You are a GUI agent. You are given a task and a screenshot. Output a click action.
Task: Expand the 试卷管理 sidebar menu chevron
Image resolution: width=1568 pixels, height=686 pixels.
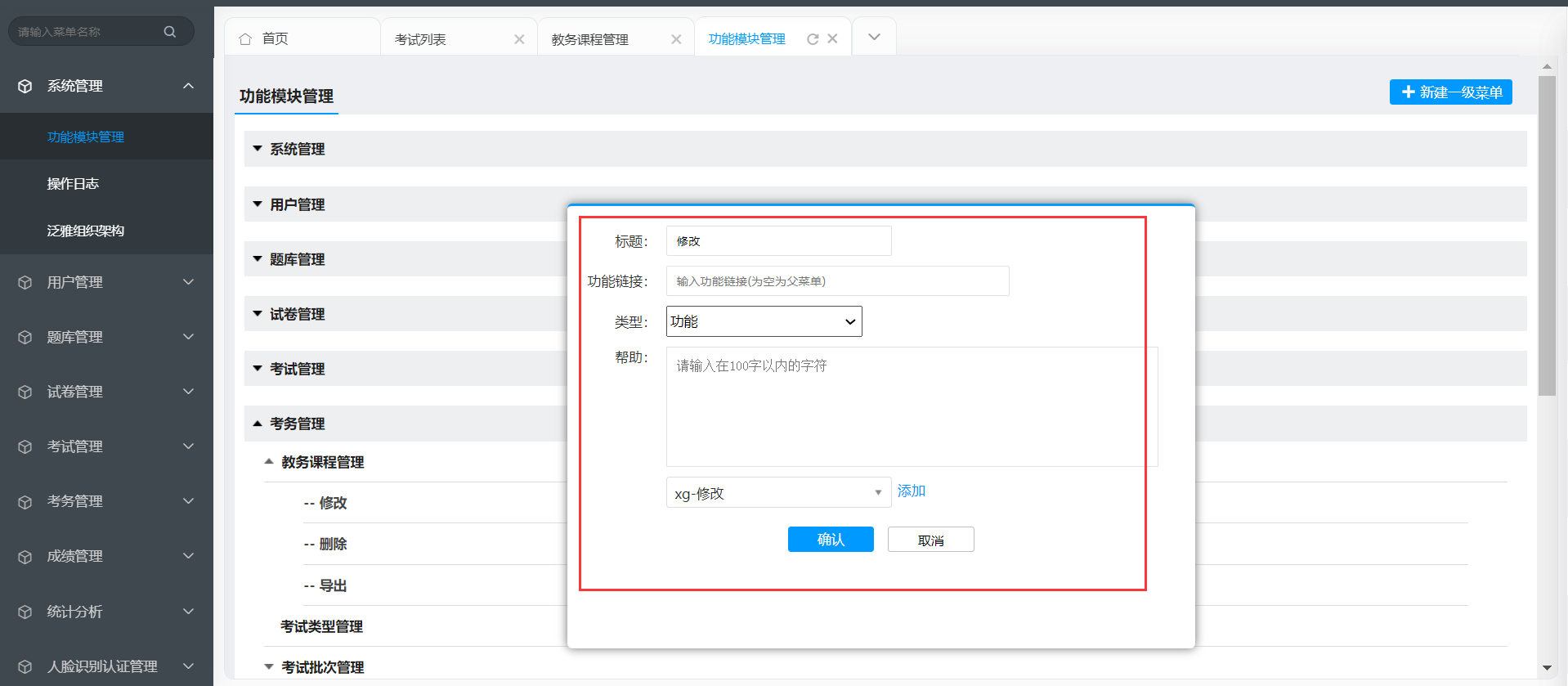pyautogui.click(x=189, y=392)
